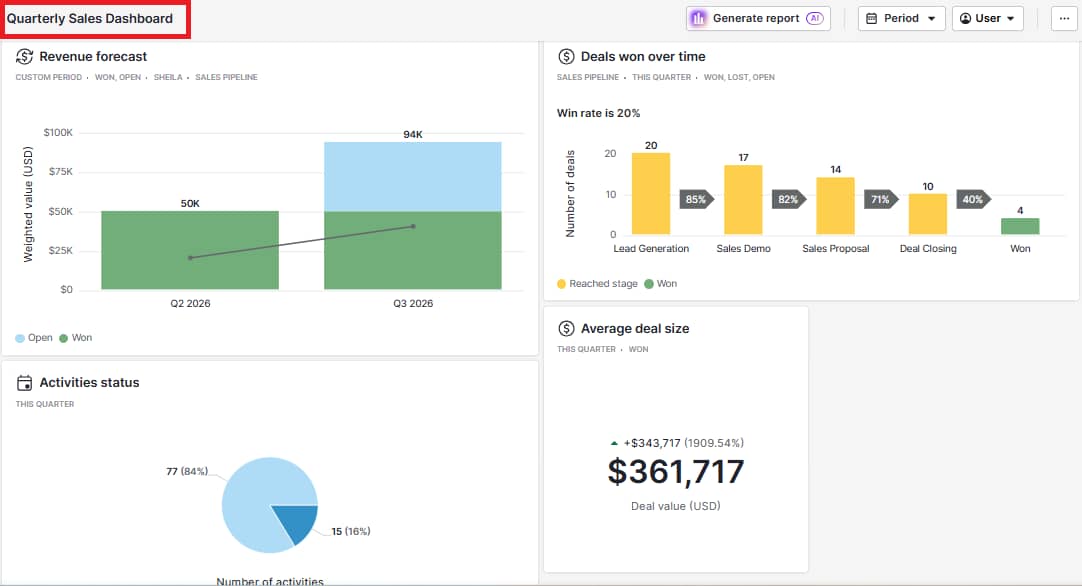Click the 50K label above Q2 bar
The width and height of the screenshot is (1082, 586).
click(190, 204)
